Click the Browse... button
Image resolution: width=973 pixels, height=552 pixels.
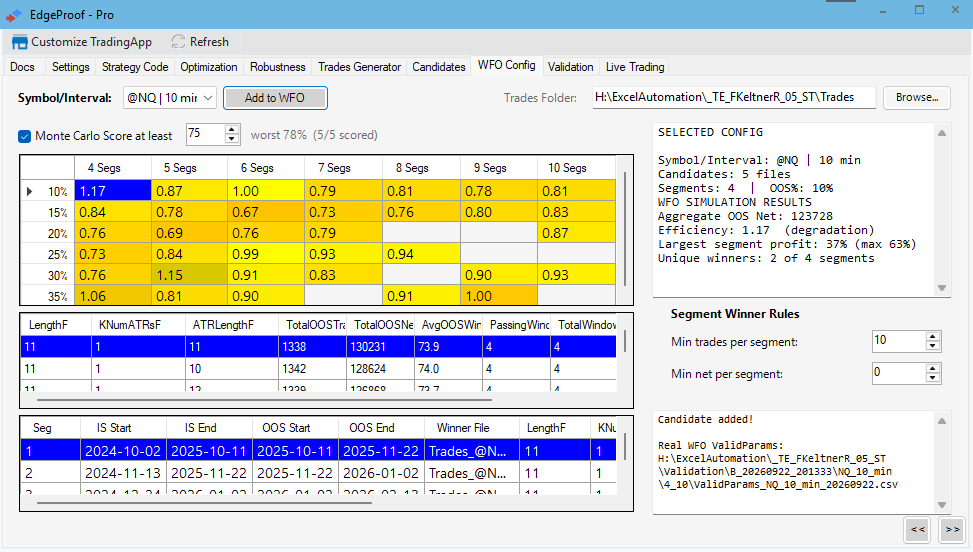[917, 97]
